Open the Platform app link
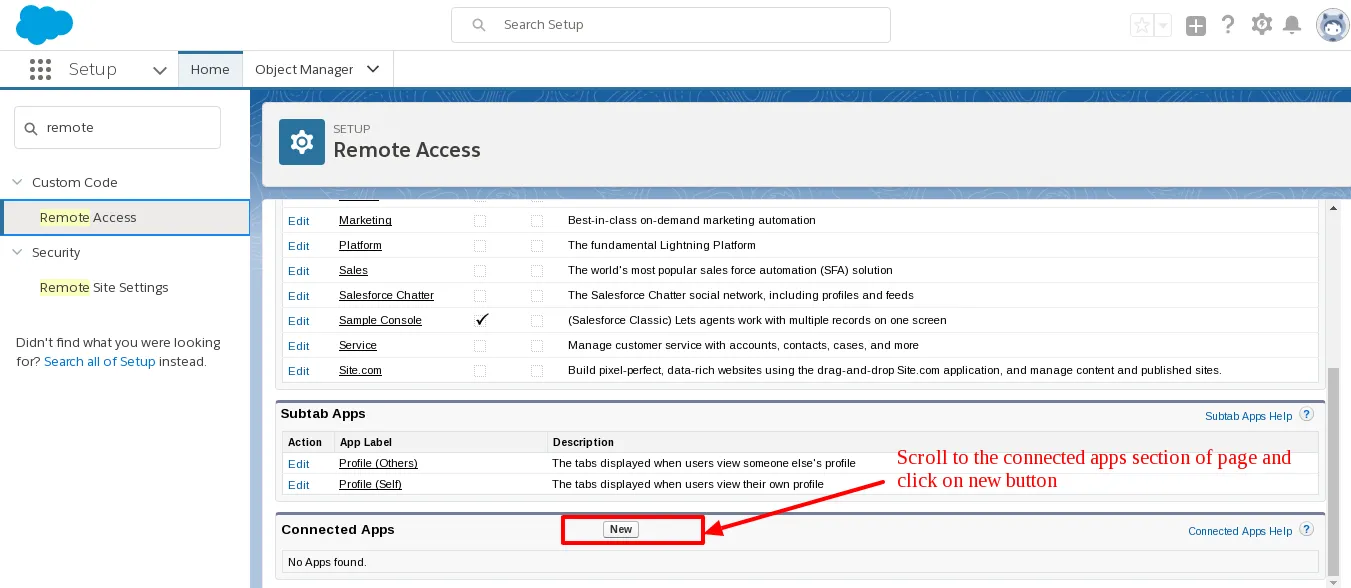Image resolution: width=1351 pixels, height=588 pixels. 360,245
